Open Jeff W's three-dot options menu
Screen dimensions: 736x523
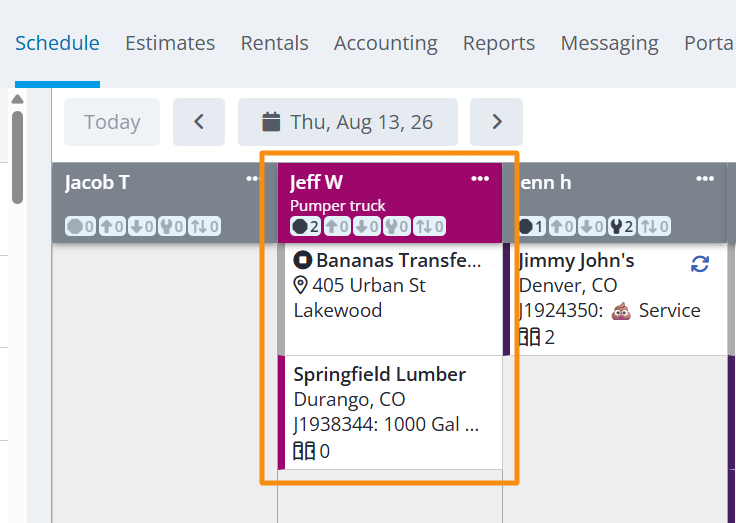pos(480,178)
